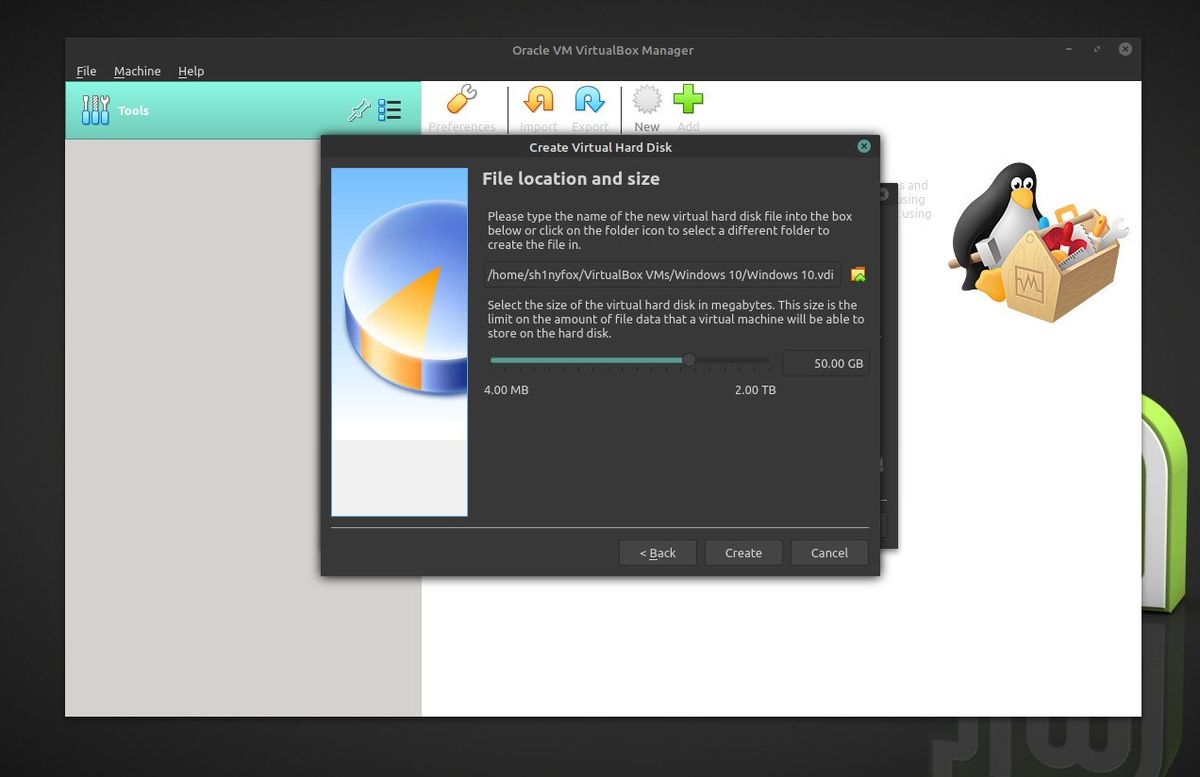Click the disk wizard illustration thumbnail
The width and height of the screenshot is (1200, 777).
click(399, 340)
